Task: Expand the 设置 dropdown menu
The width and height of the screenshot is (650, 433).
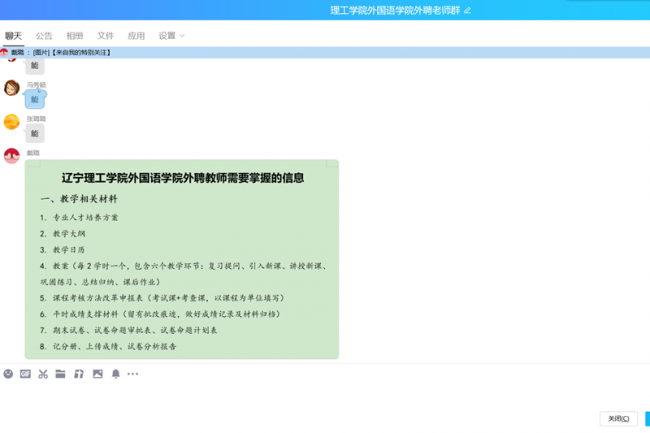Action: point(171,36)
